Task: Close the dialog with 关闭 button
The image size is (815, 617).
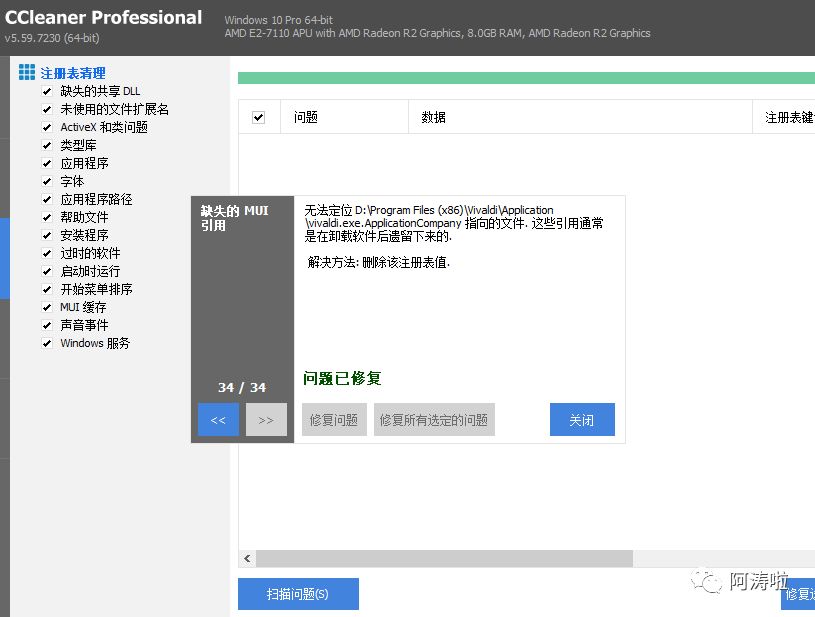Action: (x=582, y=419)
